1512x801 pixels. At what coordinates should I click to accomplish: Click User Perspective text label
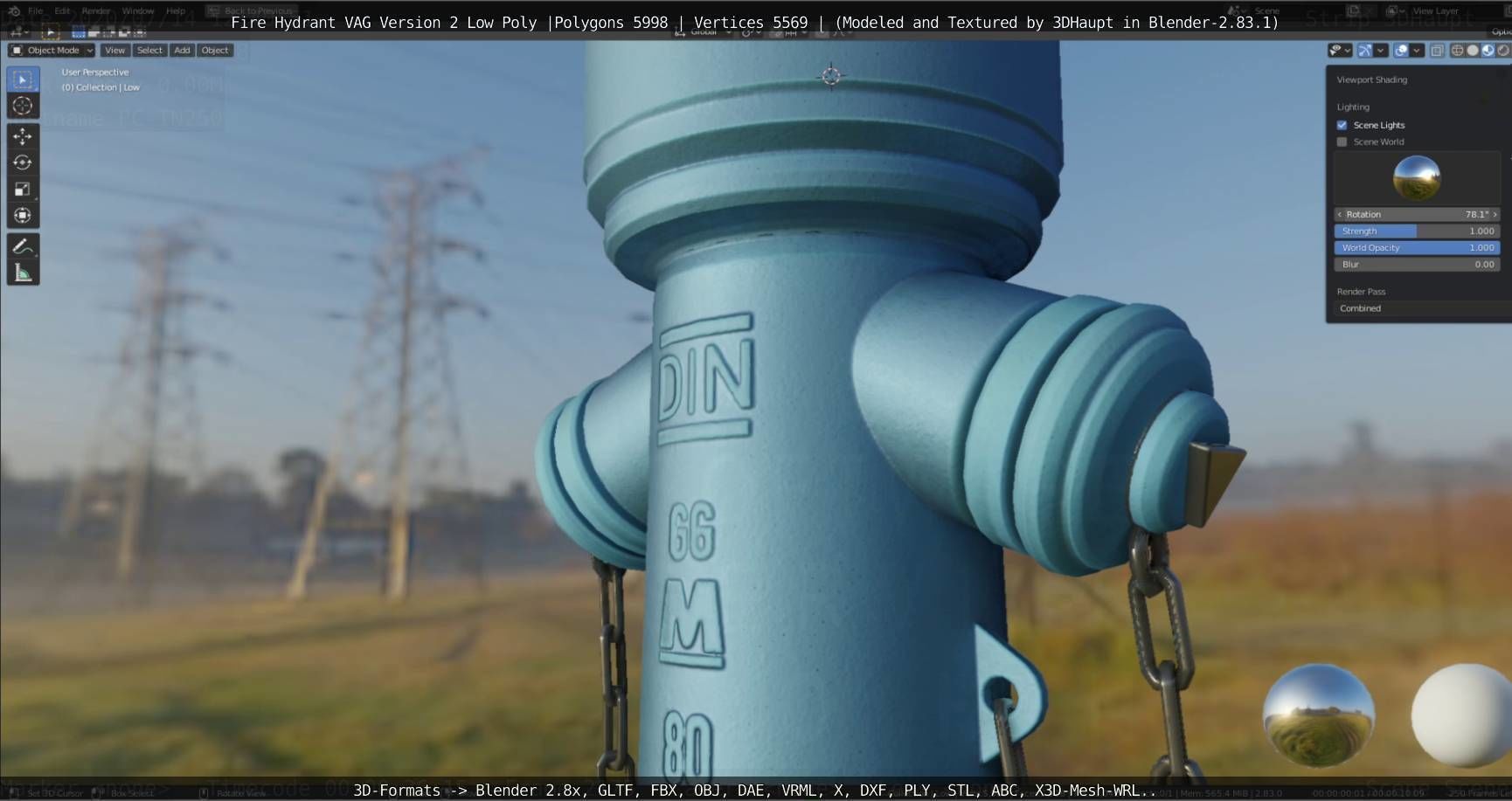[94, 73]
